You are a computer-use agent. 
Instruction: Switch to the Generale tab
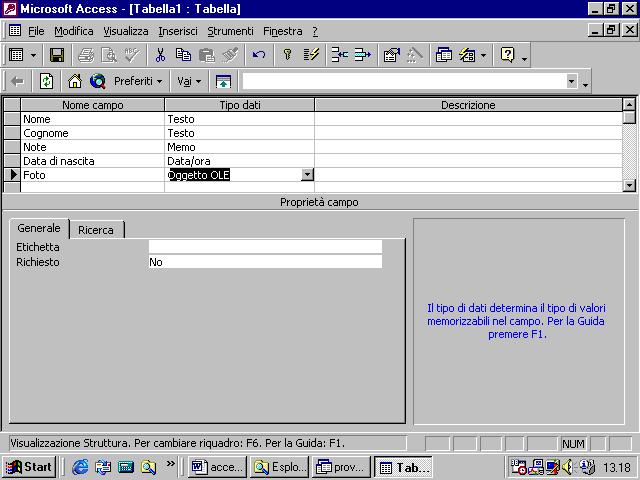[39, 228]
